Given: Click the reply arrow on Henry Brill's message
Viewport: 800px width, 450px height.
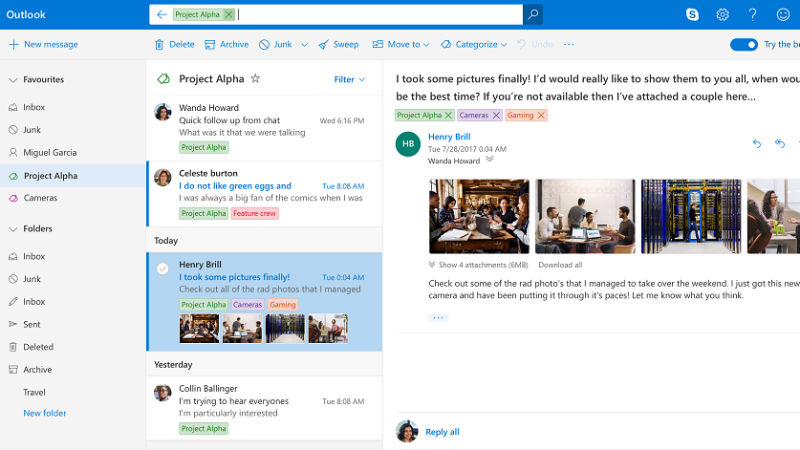Looking at the screenshot, I should pyautogui.click(x=756, y=144).
